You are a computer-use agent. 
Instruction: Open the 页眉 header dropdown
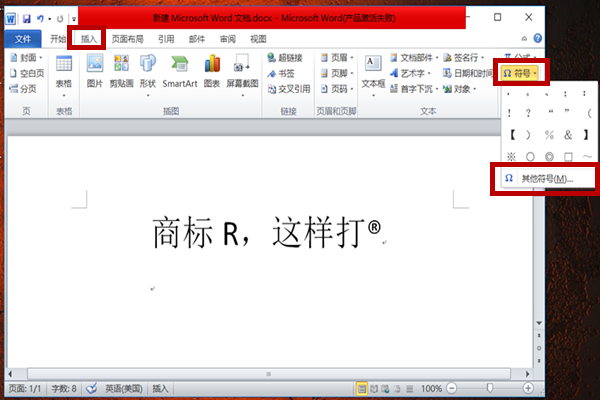(x=337, y=57)
